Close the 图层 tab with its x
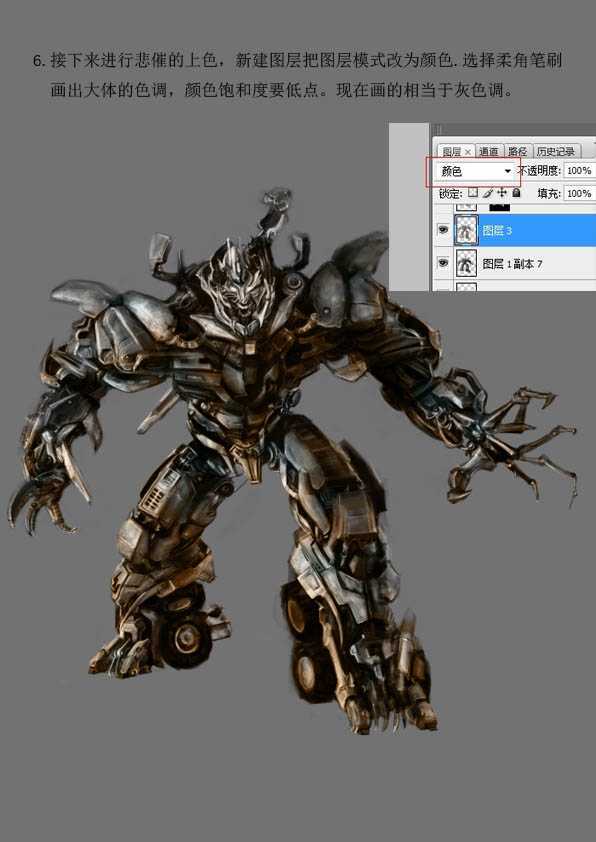This screenshot has height=842, width=596. 468,152
